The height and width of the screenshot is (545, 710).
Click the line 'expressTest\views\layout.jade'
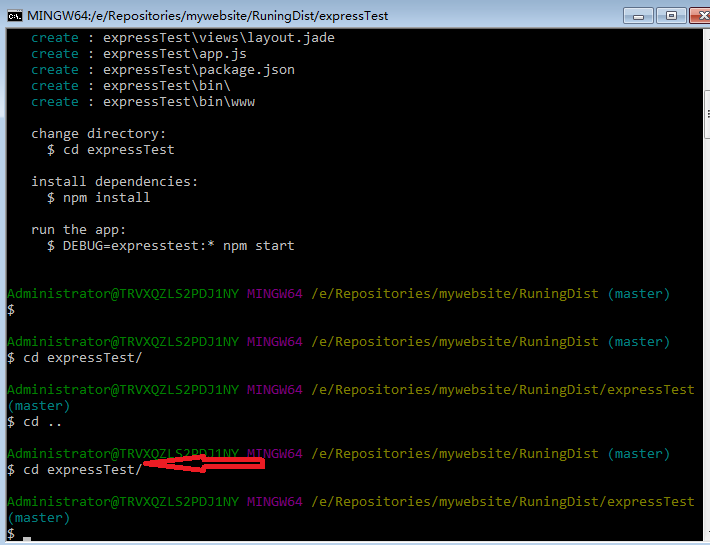[x=219, y=38]
